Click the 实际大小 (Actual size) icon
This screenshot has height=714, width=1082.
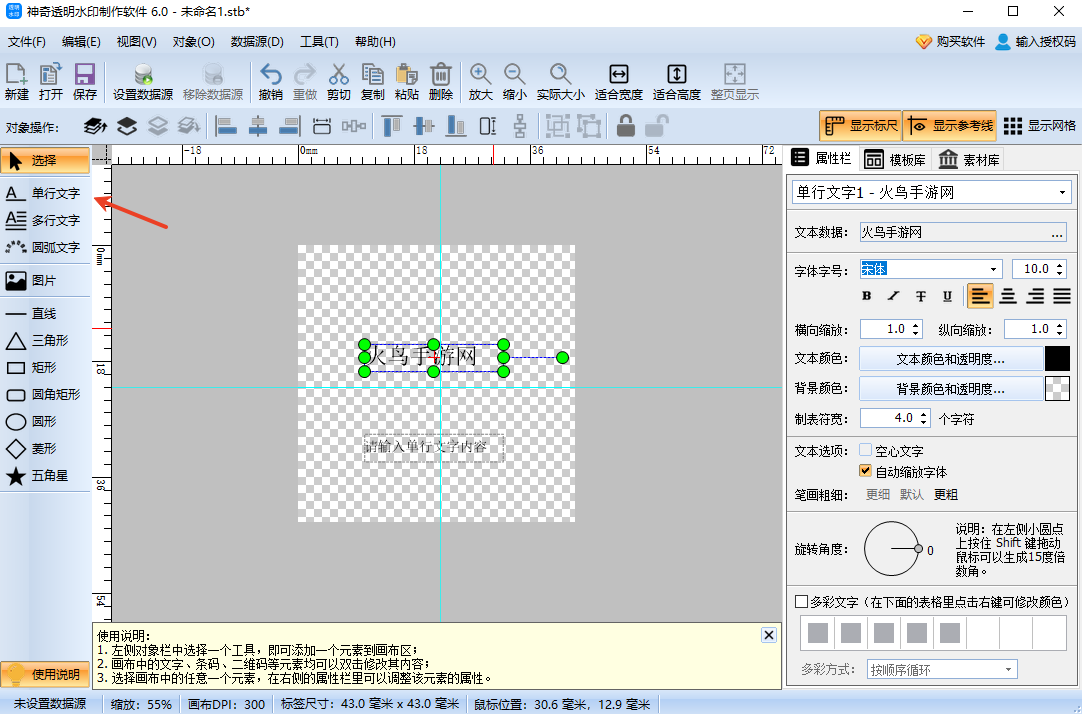560,82
